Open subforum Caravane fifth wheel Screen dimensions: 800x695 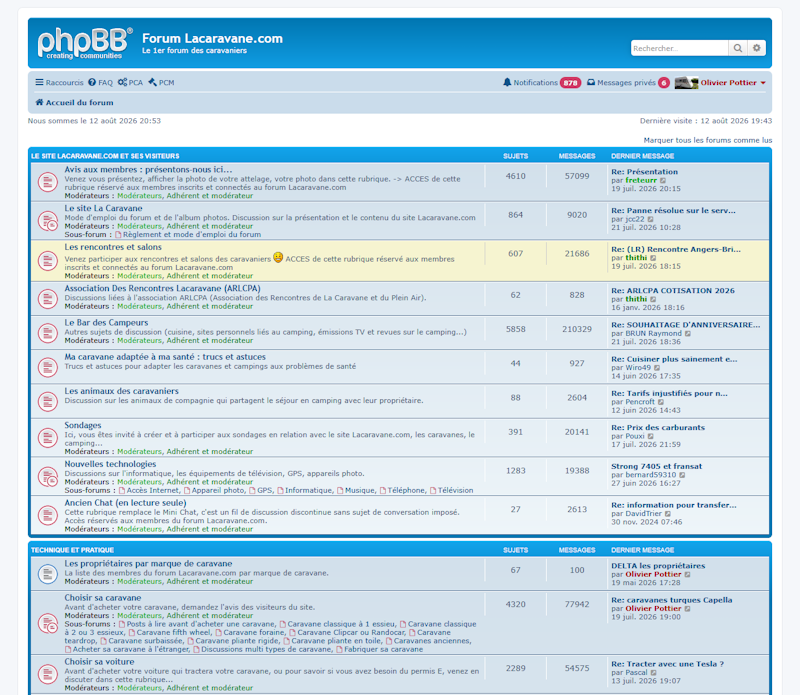coord(173,632)
